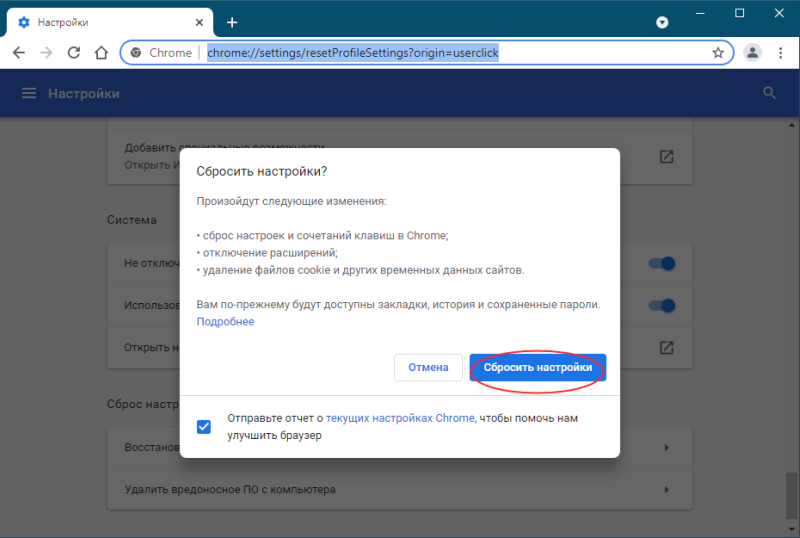
Task: Toggle the Не отключать background apps switch
Action: pos(662,263)
